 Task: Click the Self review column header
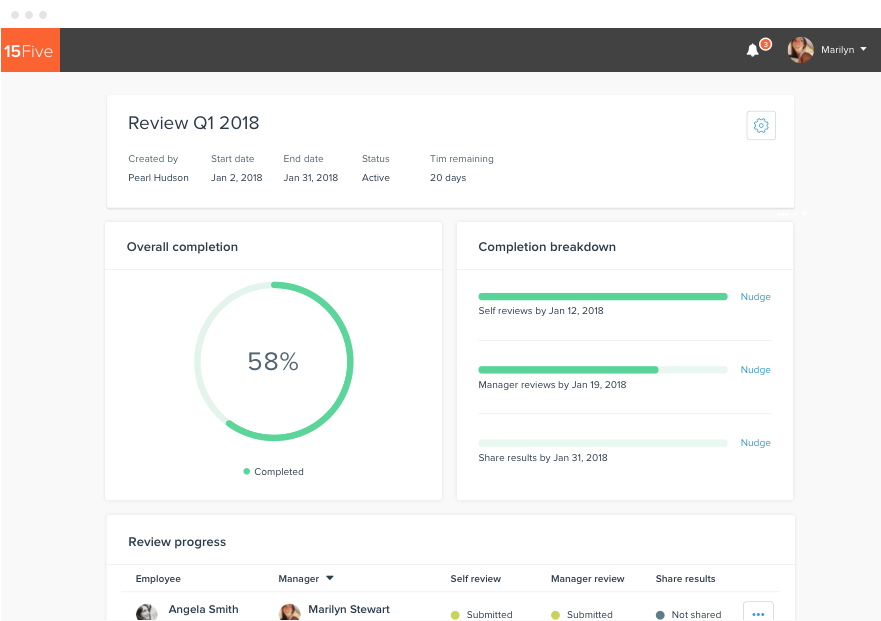[476, 579]
